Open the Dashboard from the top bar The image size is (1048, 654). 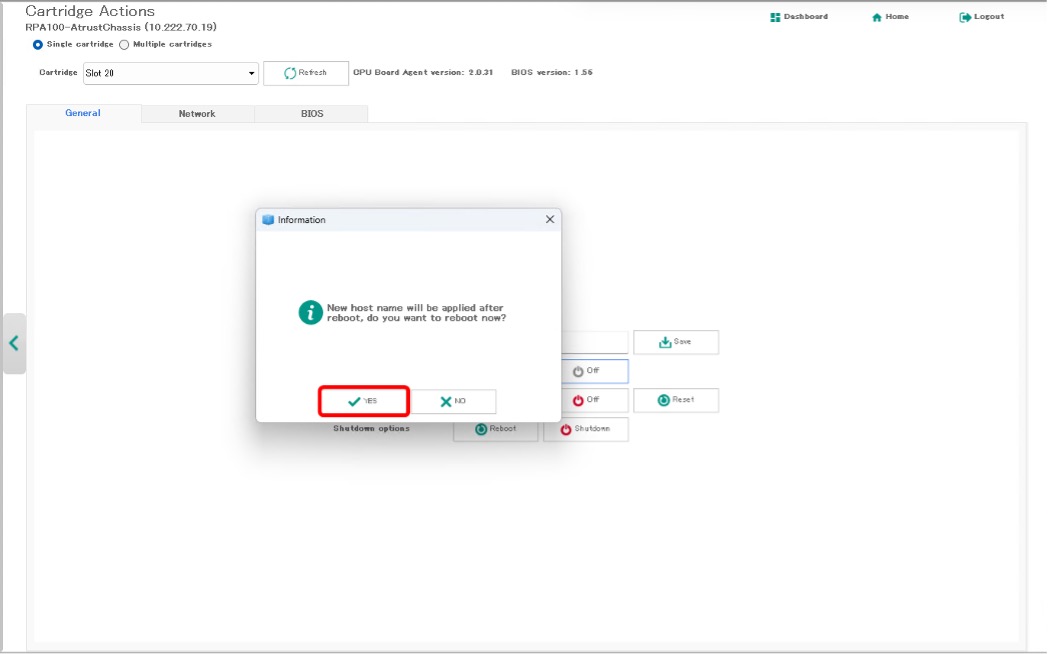click(799, 17)
